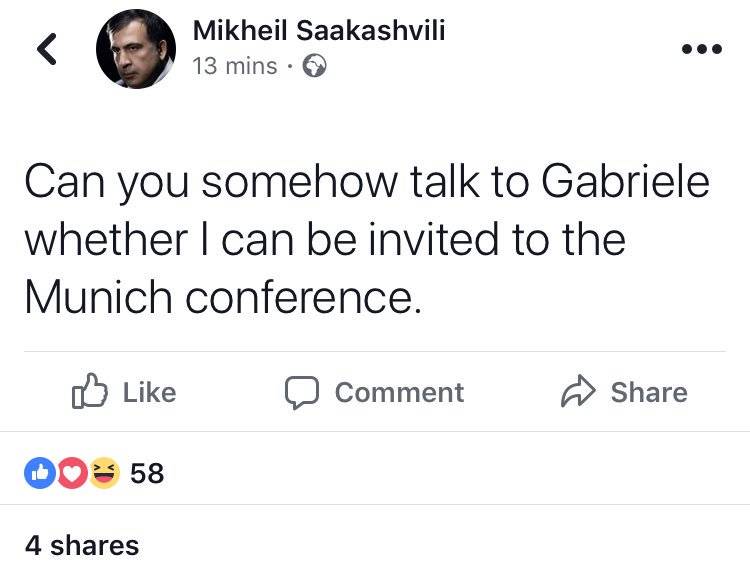
Task: Click the laughing Haha reaction emoji
Action: 102,472
